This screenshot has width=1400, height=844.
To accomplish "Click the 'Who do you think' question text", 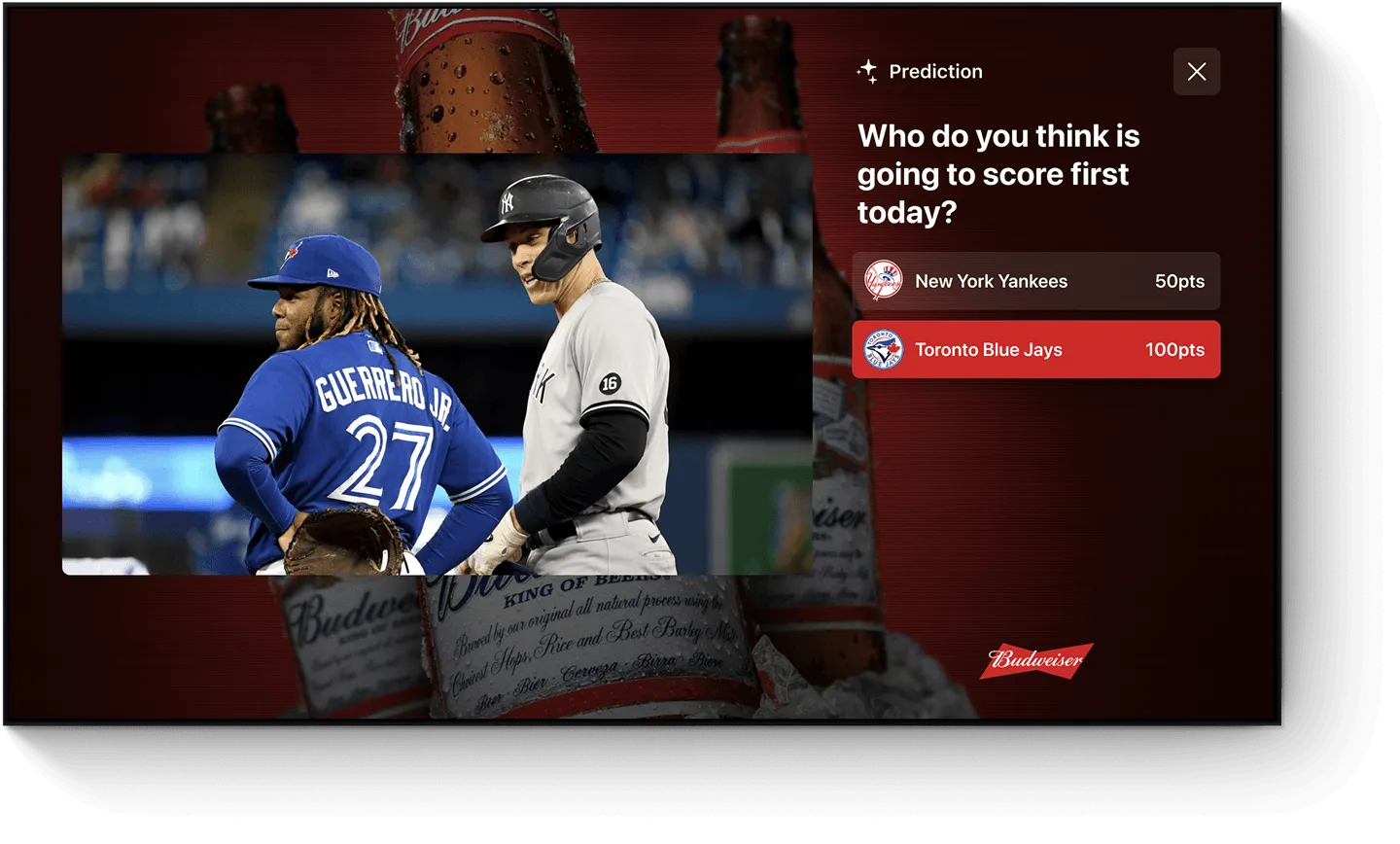I will click(x=998, y=174).
